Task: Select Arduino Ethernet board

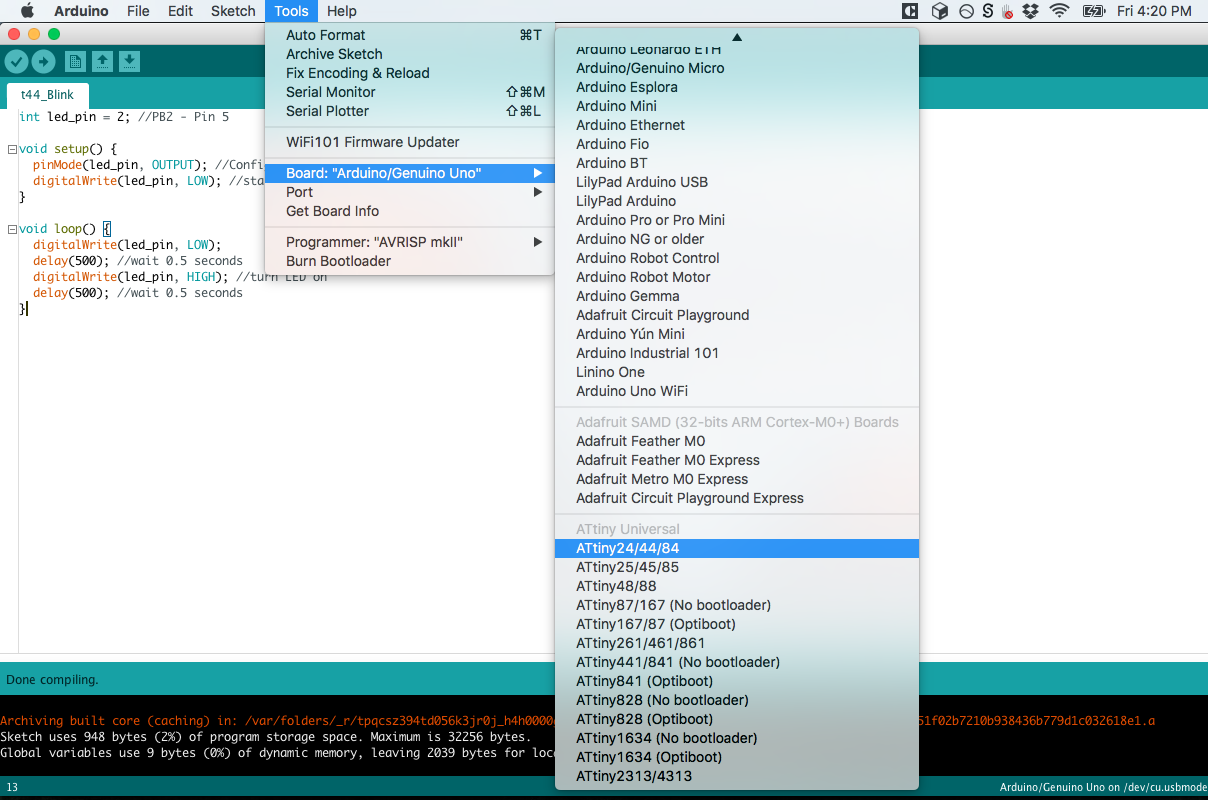Action: (737, 125)
